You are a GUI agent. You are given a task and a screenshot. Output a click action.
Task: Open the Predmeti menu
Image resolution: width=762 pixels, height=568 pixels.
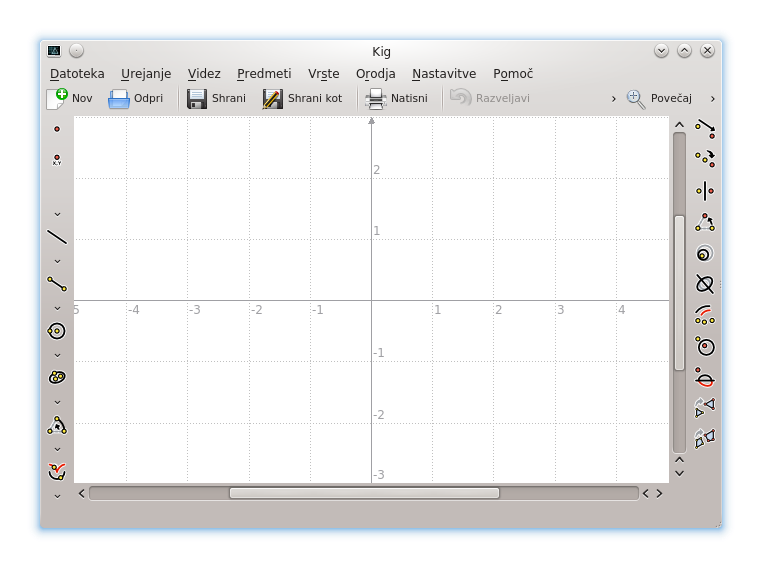pos(264,73)
